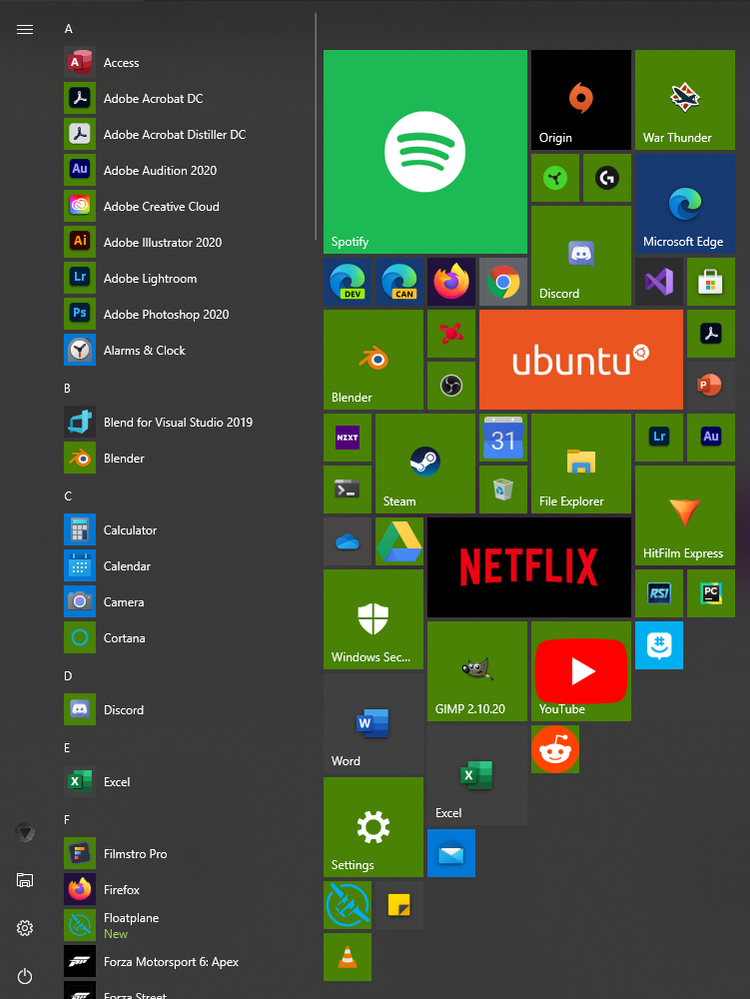Screen dimensions: 750x999
Task: Open the Microsoft Store tile
Action: (711, 282)
